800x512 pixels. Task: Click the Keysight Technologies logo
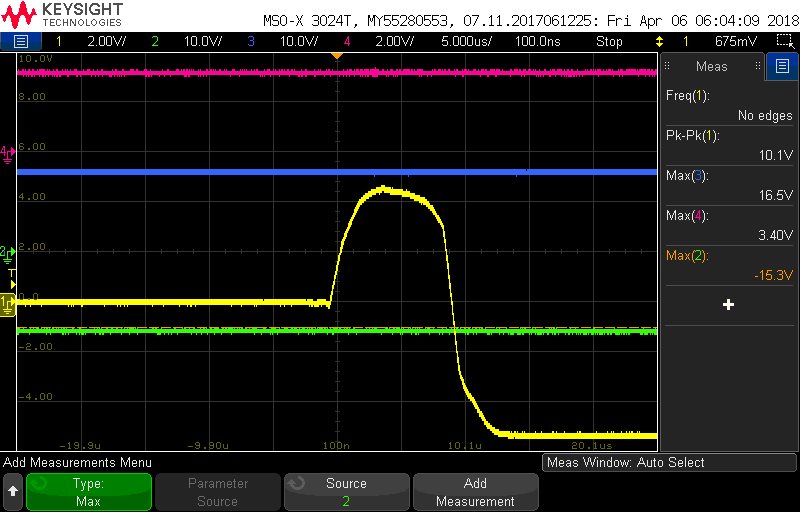(62, 15)
